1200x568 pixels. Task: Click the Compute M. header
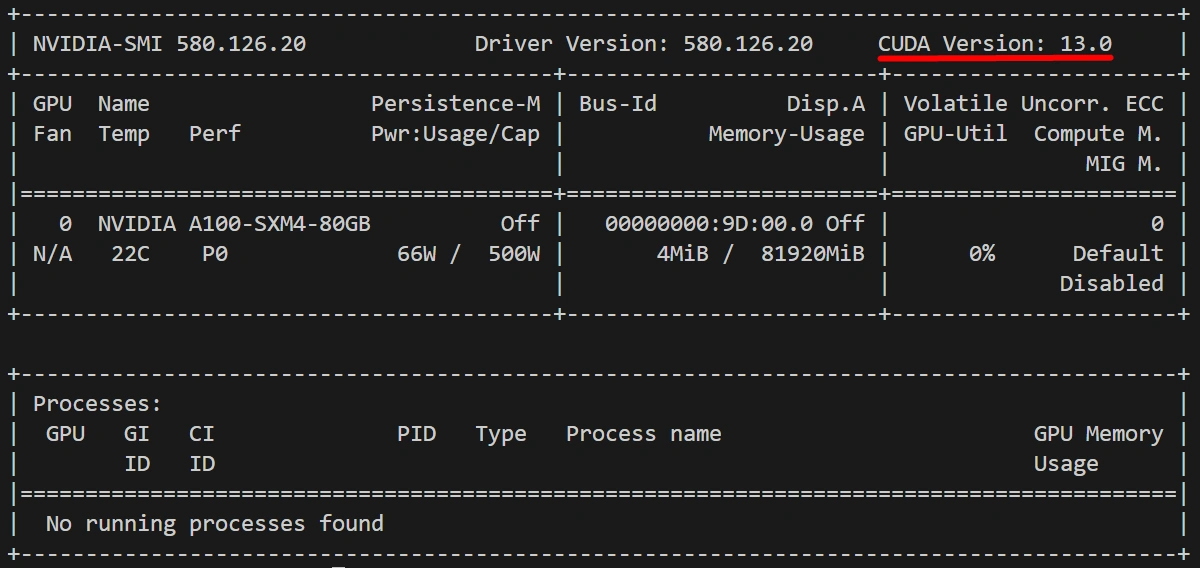1099,134
